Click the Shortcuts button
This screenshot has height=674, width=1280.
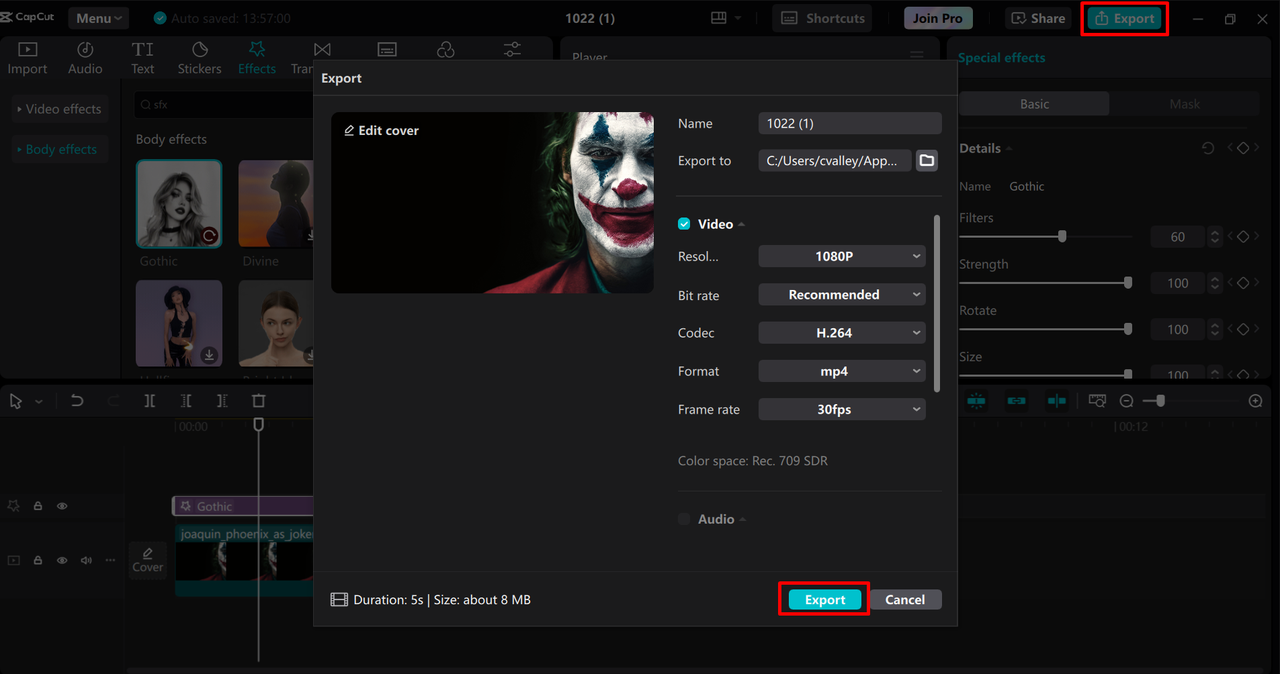click(x=823, y=18)
